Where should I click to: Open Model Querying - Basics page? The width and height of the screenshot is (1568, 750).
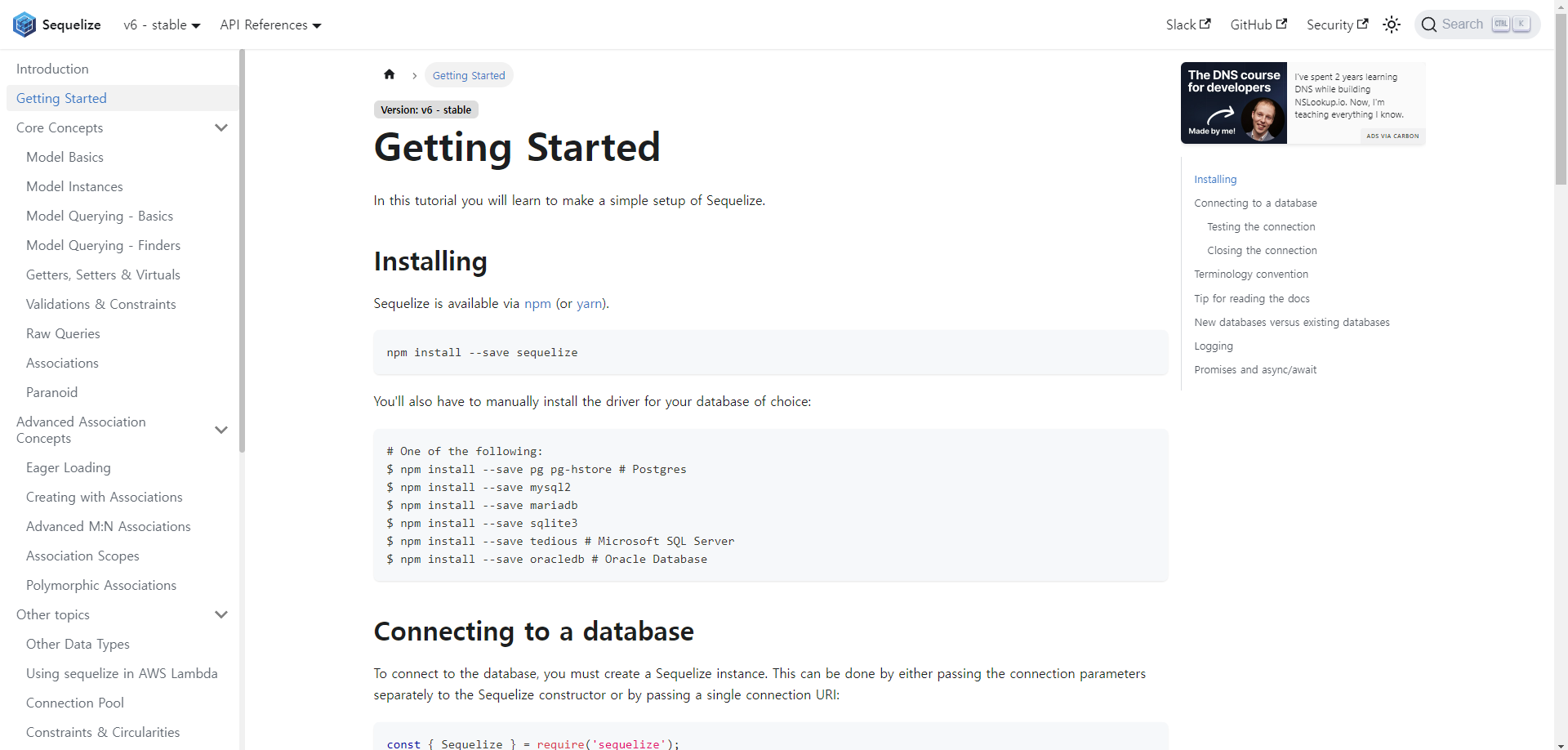pos(100,216)
